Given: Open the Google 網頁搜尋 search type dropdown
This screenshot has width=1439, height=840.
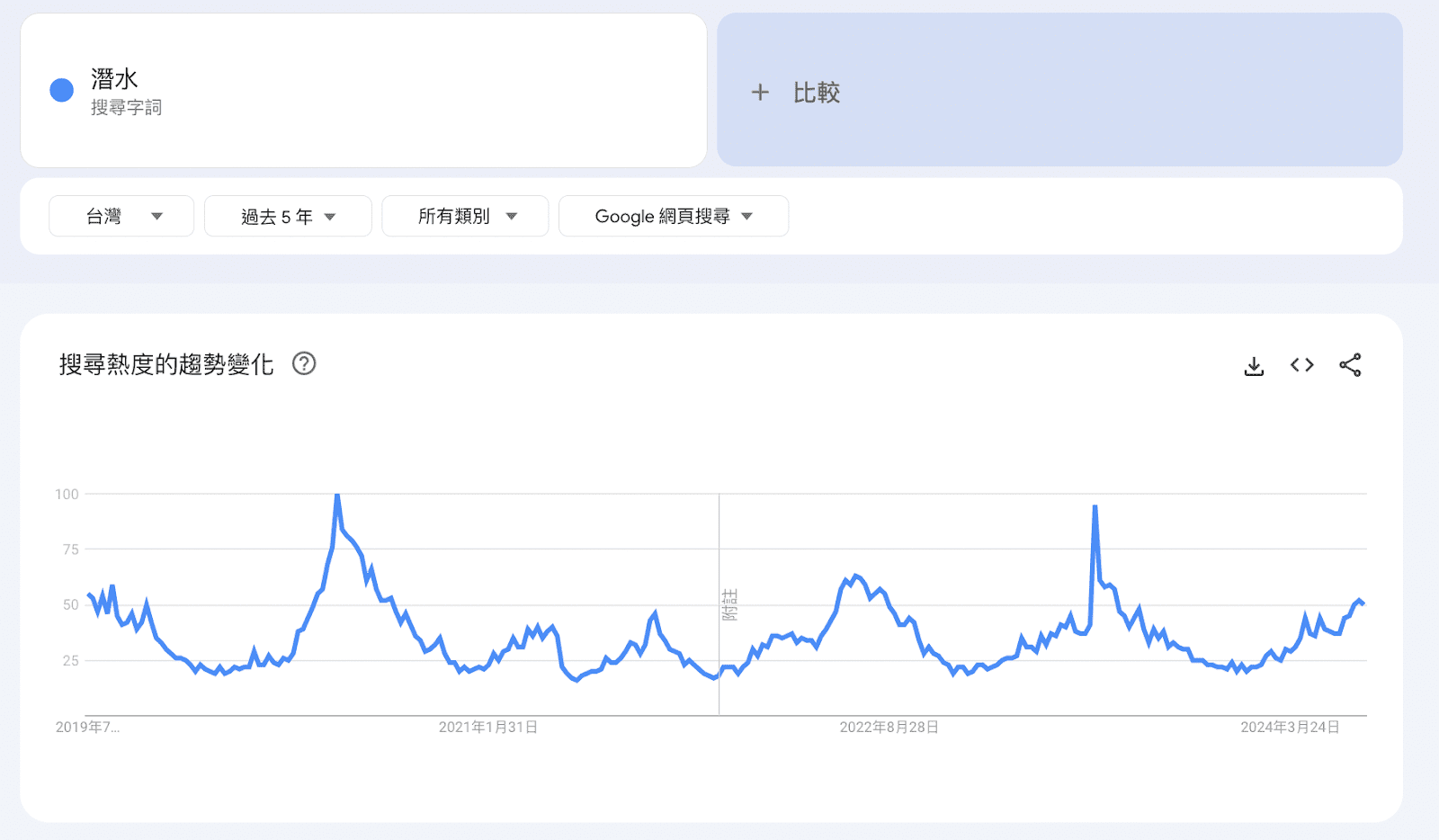Looking at the screenshot, I should [x=674, y=216].
